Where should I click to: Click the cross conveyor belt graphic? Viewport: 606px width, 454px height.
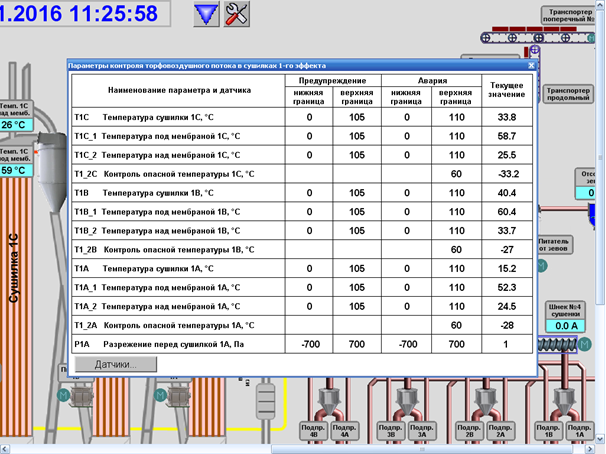coord(542,38)
